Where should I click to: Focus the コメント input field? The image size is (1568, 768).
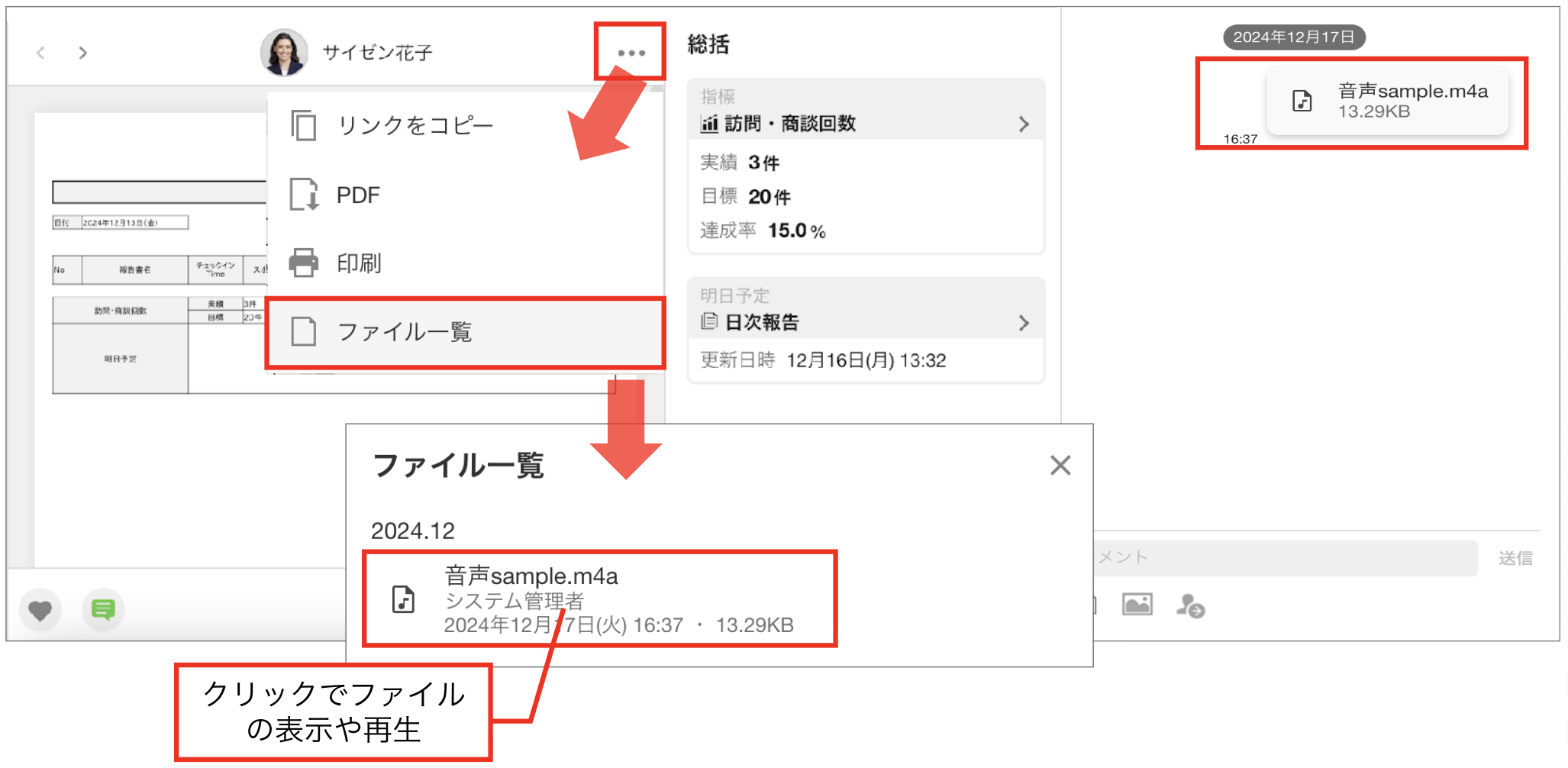[x=1285, y=558]
